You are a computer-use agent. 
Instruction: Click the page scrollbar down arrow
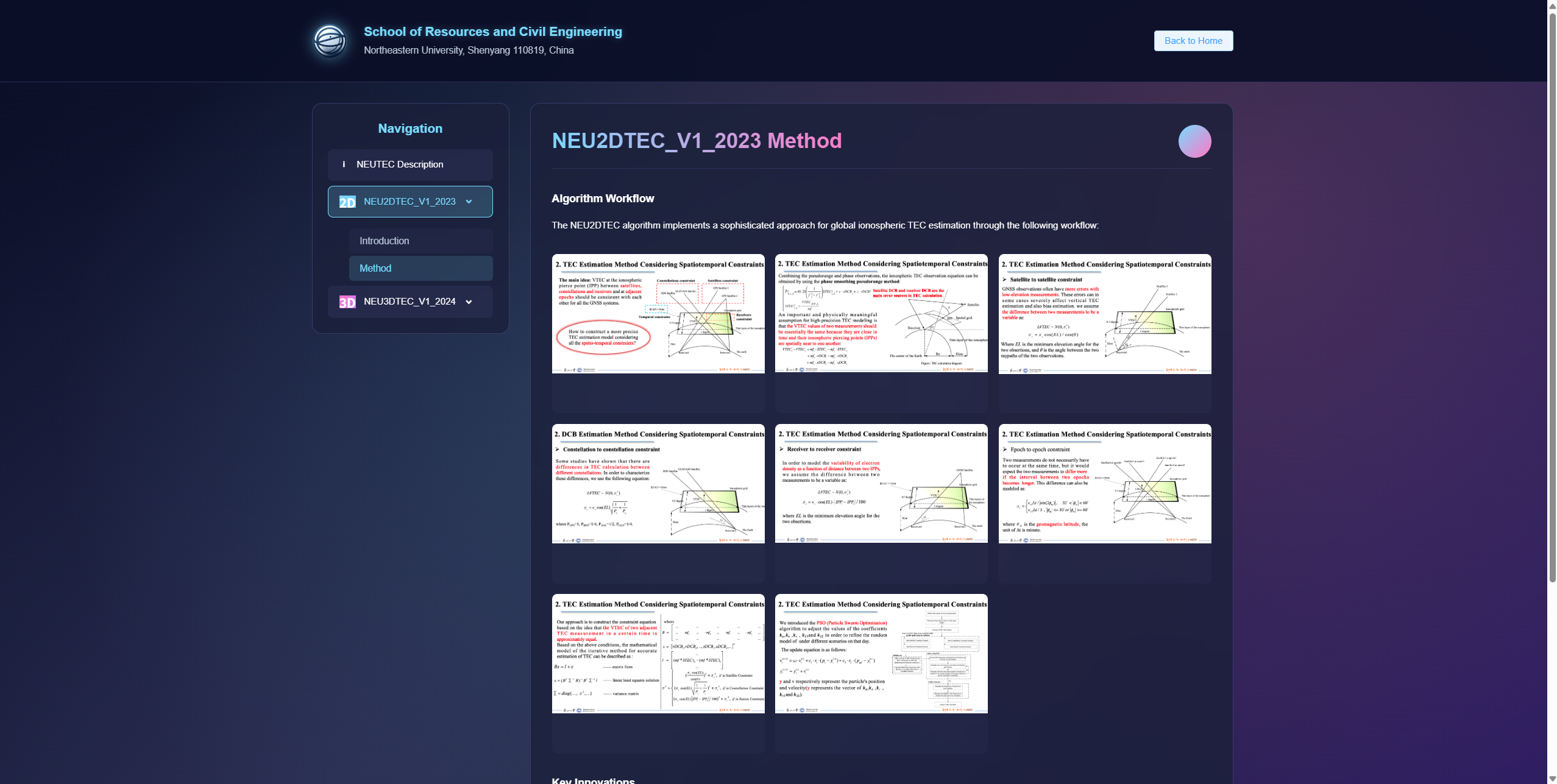coord(1552,779)
